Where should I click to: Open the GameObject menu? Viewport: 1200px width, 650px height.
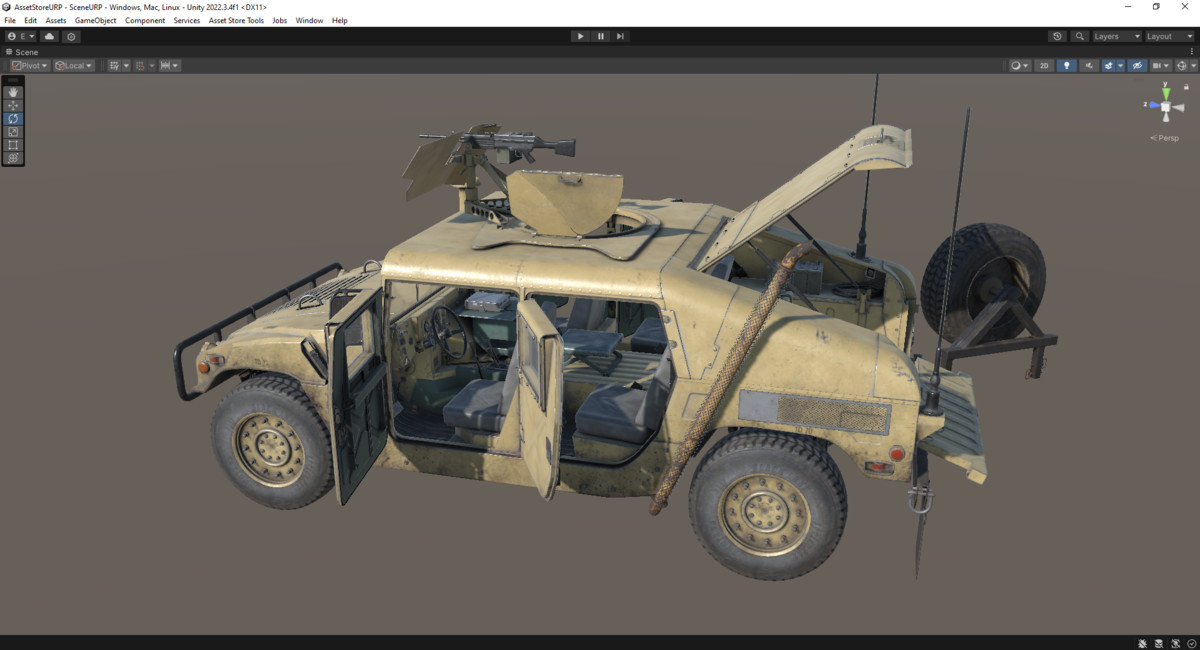point(95,20)
